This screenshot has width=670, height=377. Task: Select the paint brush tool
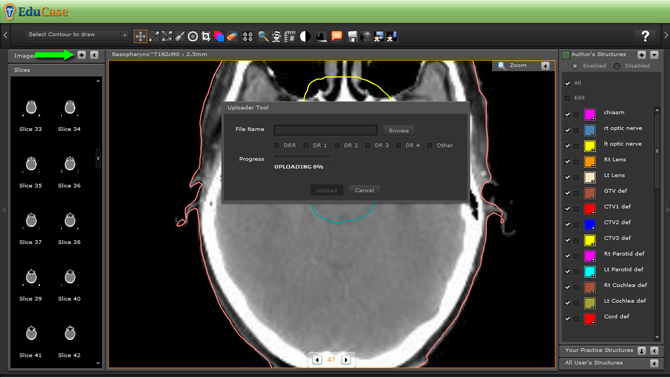pos(180,36)
